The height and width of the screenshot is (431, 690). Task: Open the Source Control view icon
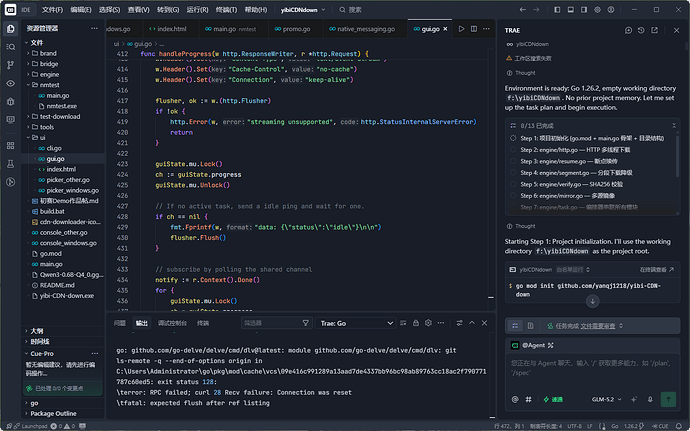tap(11, 65)
